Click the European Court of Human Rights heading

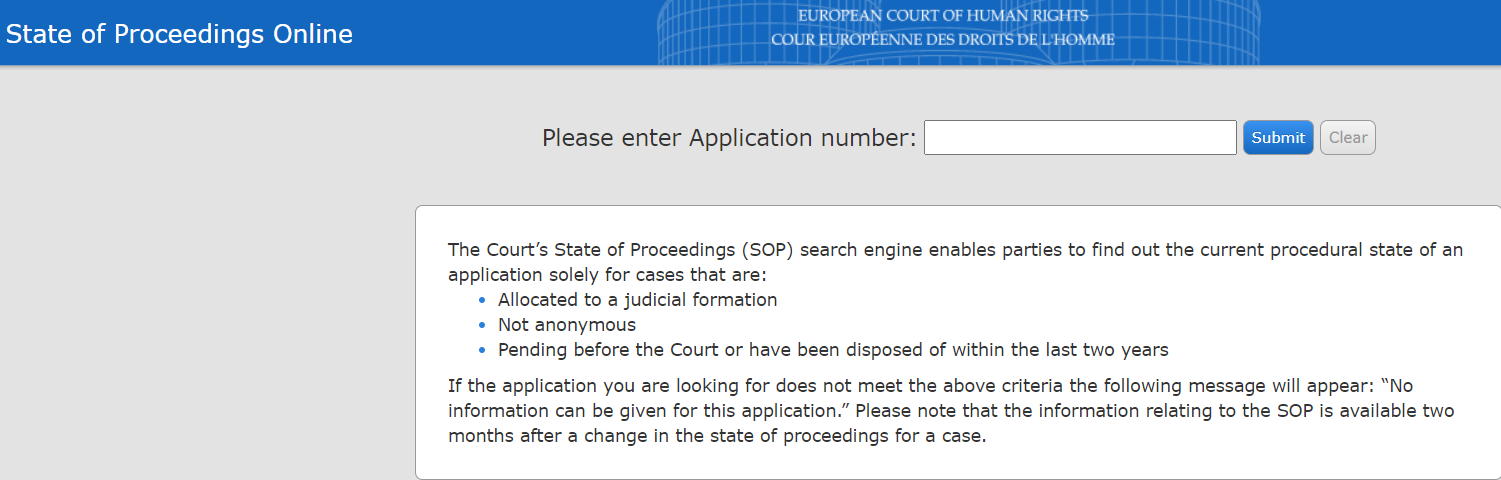(942, 16)
